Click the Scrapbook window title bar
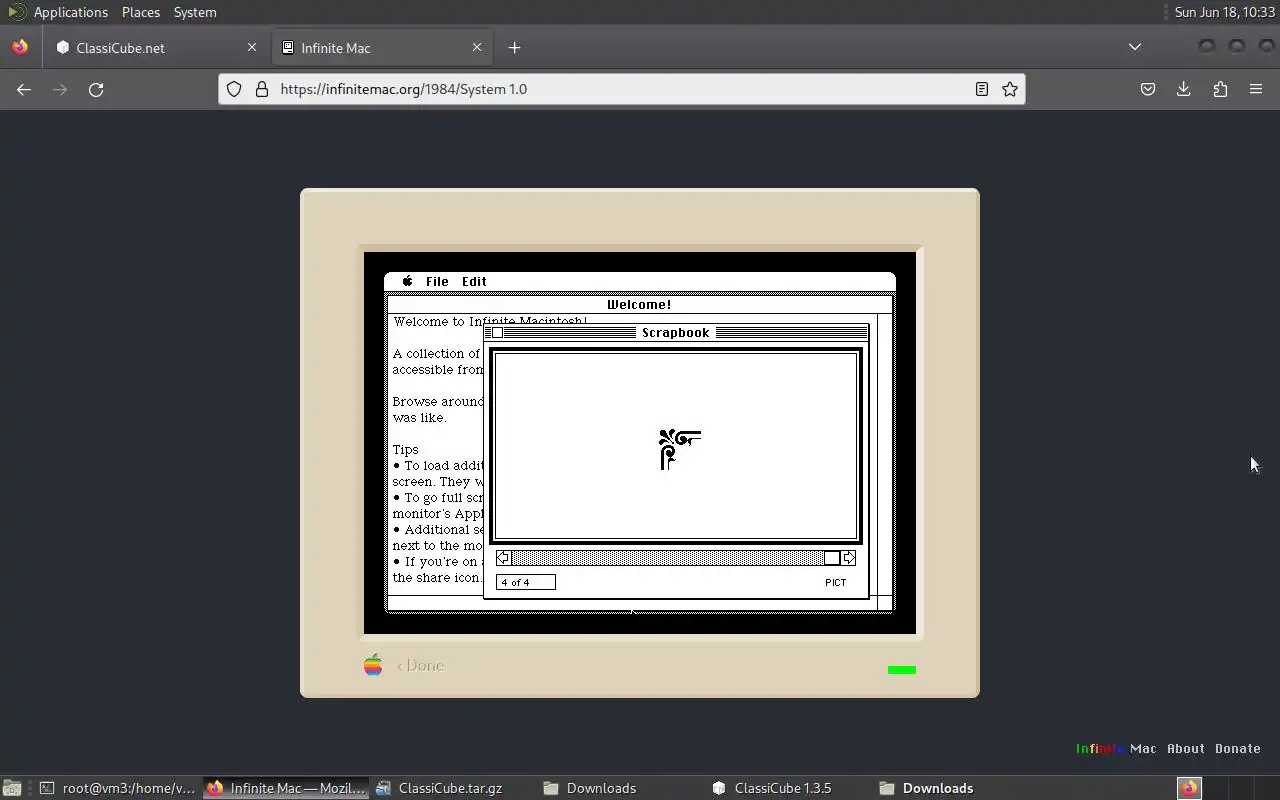 [676, 333]
